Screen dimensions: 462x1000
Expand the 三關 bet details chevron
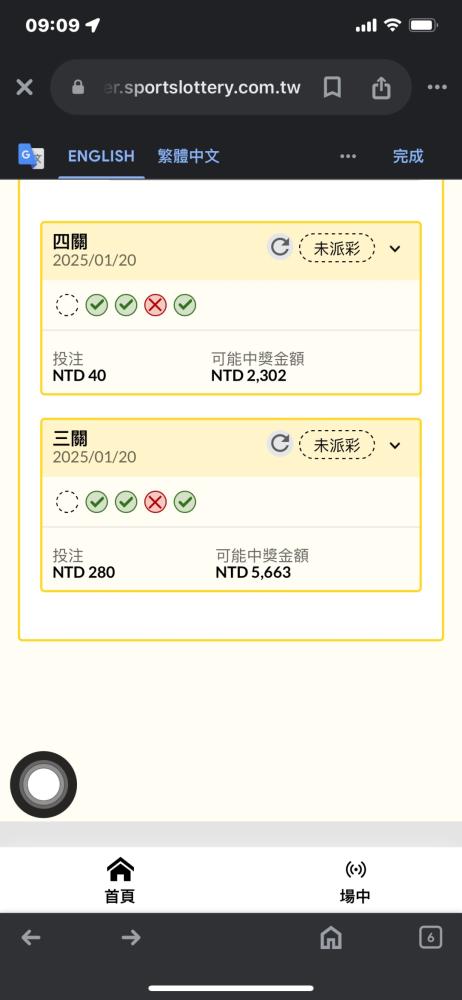395,445
